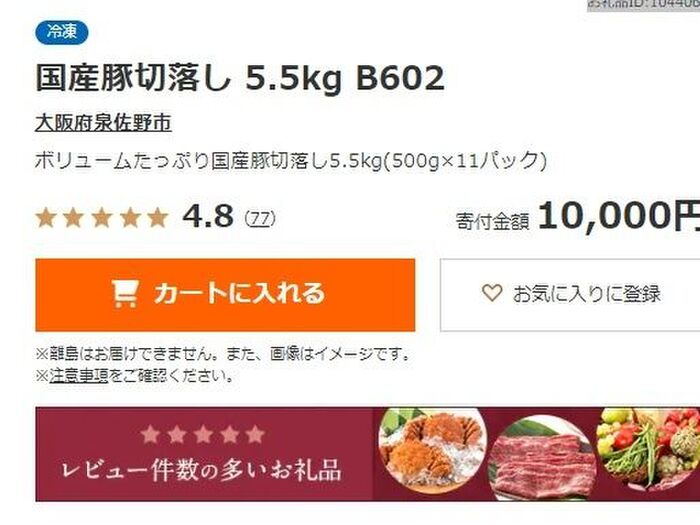The image size is (700, 525).
Task: Click the 冷凍 frozen badge
Action: 62,32
